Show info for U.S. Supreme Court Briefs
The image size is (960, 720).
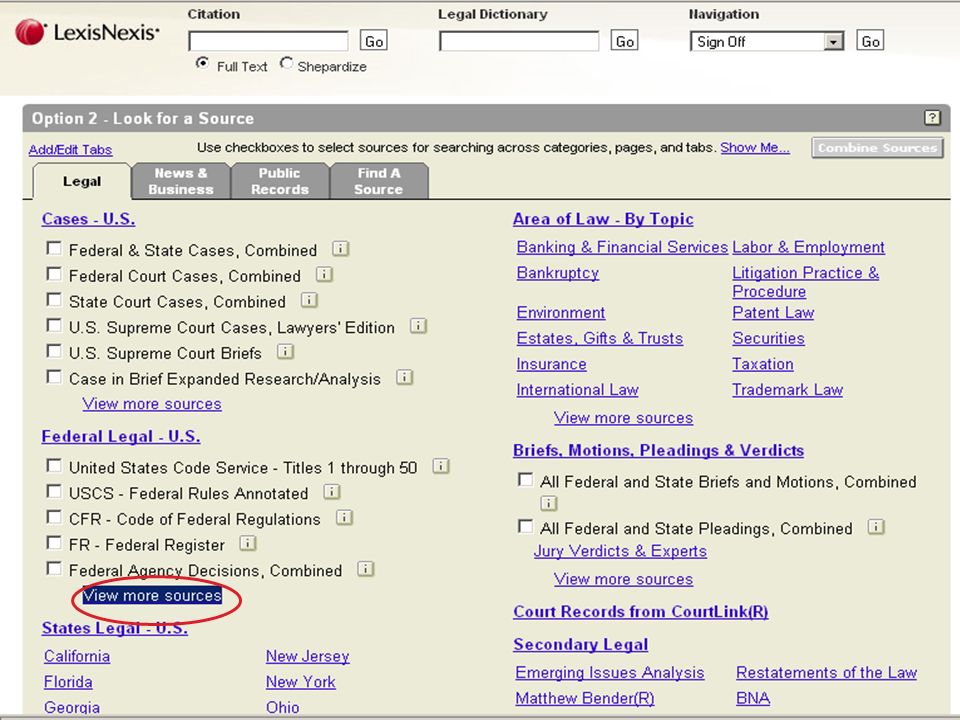pos(285,351)
